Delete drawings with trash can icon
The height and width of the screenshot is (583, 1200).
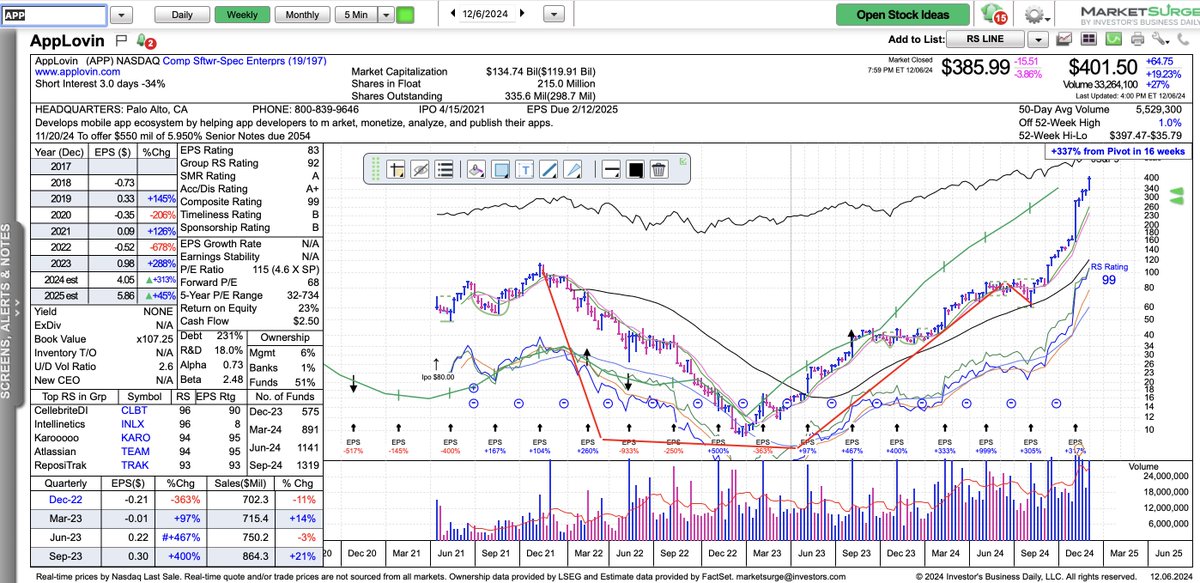coord(658,170)
